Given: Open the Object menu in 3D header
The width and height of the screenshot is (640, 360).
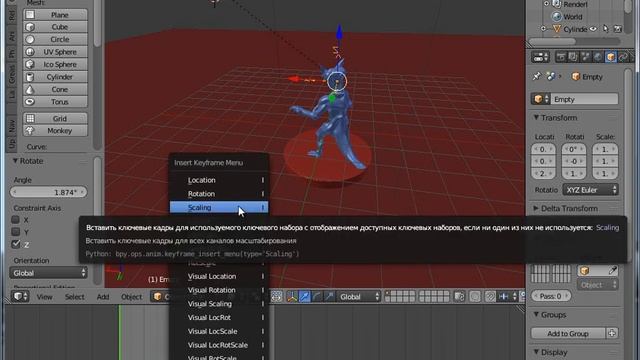Looking at the screenshot, I should (131, 297).
